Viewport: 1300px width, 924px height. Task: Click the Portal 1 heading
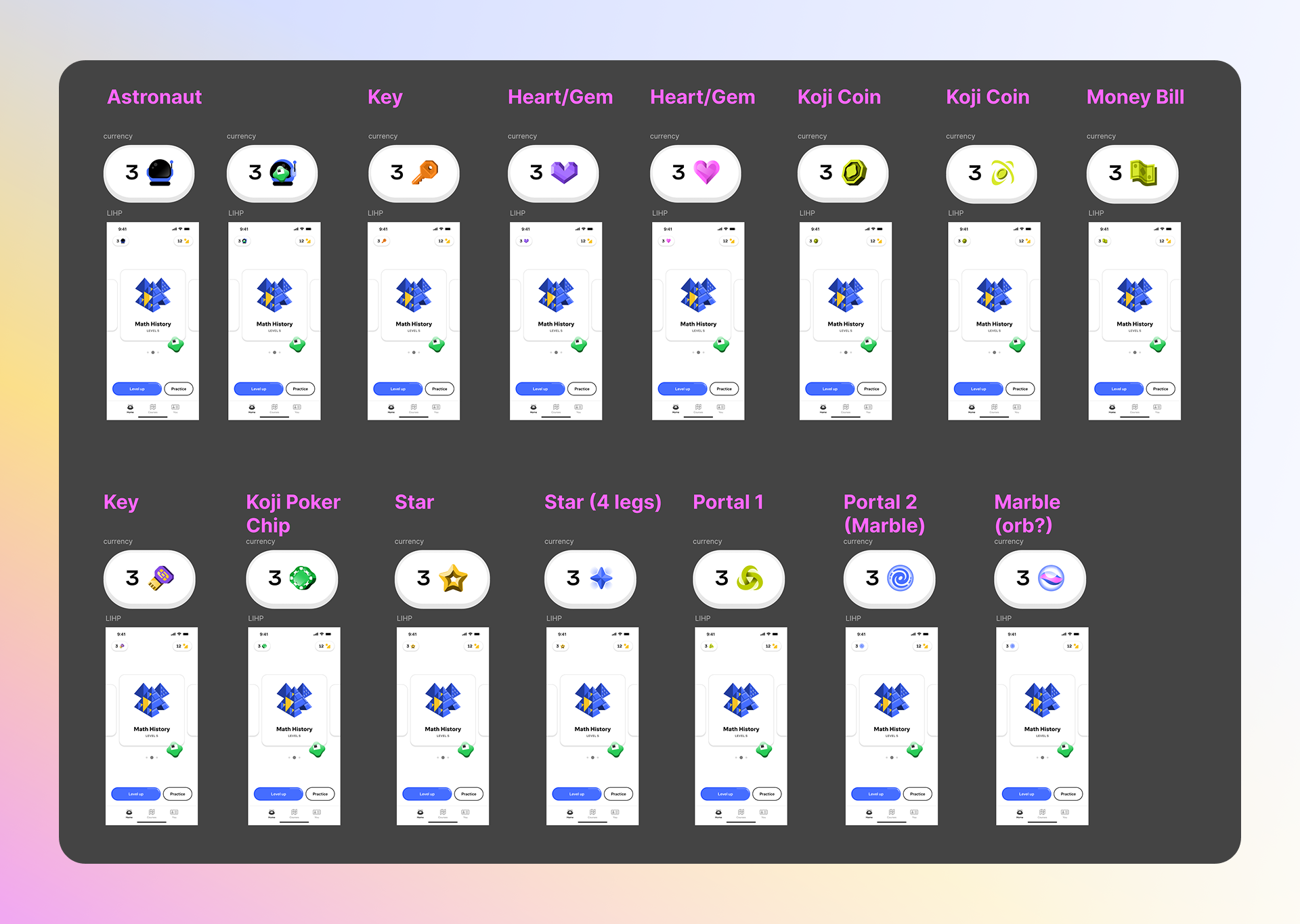pyautogui.click(x=728, y=502)
